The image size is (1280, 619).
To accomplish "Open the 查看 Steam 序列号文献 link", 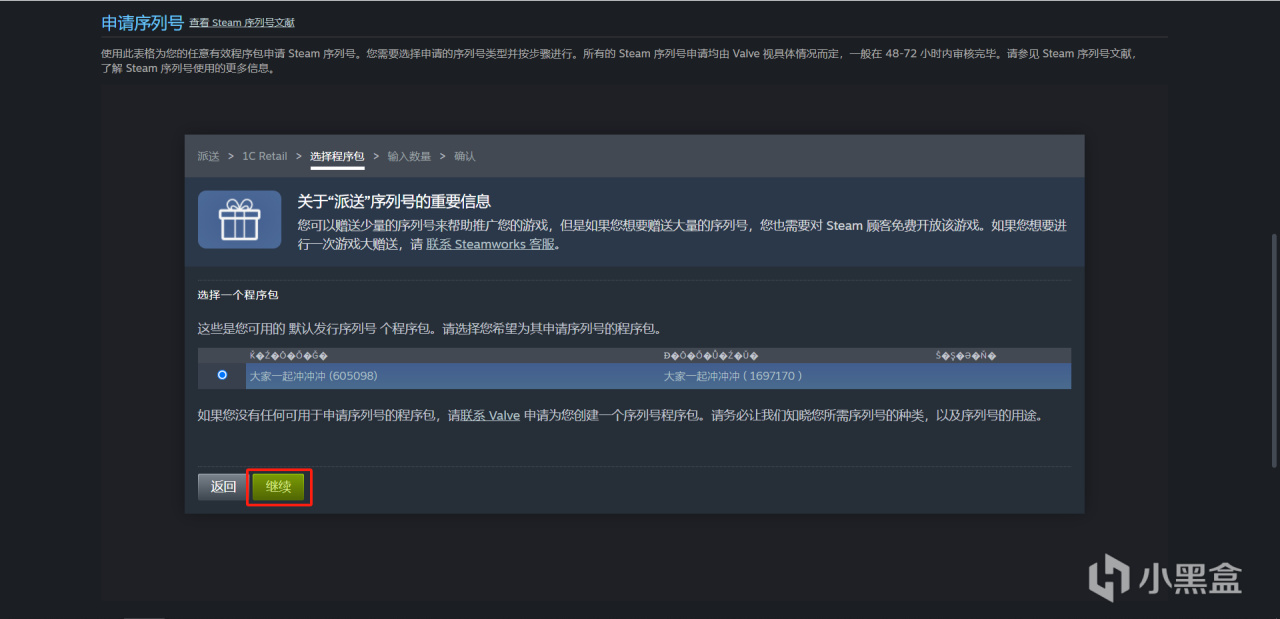I will coord(242,23).
